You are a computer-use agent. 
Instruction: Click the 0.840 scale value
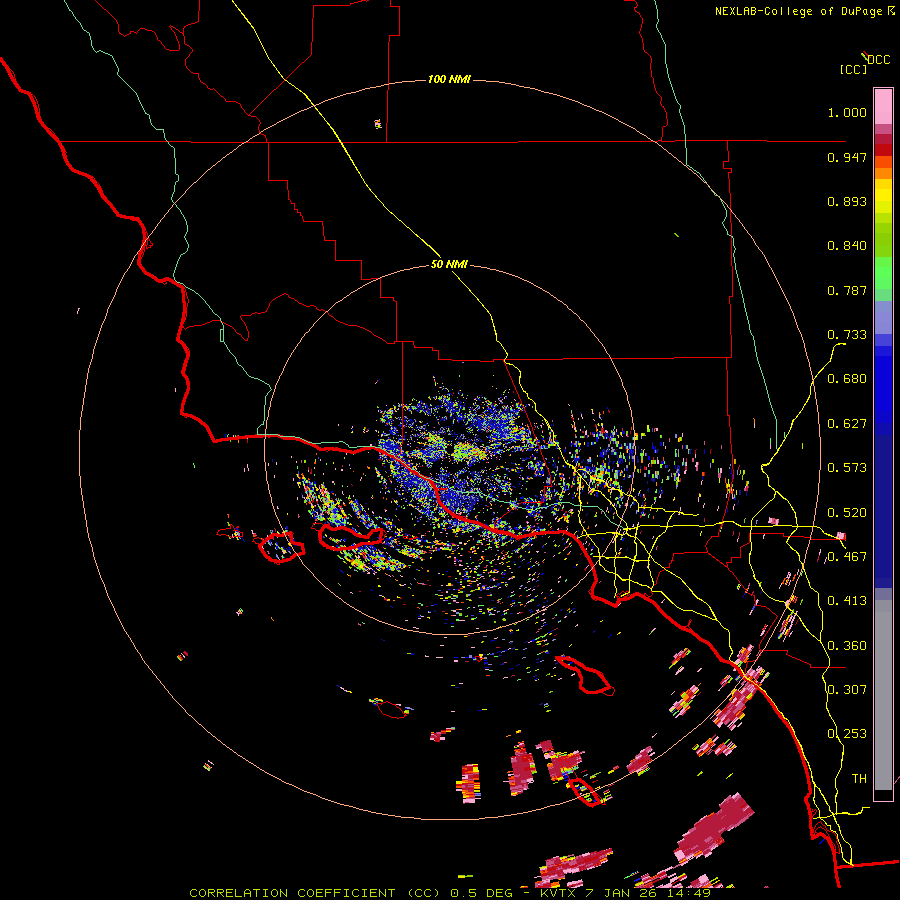click(847, 246)
